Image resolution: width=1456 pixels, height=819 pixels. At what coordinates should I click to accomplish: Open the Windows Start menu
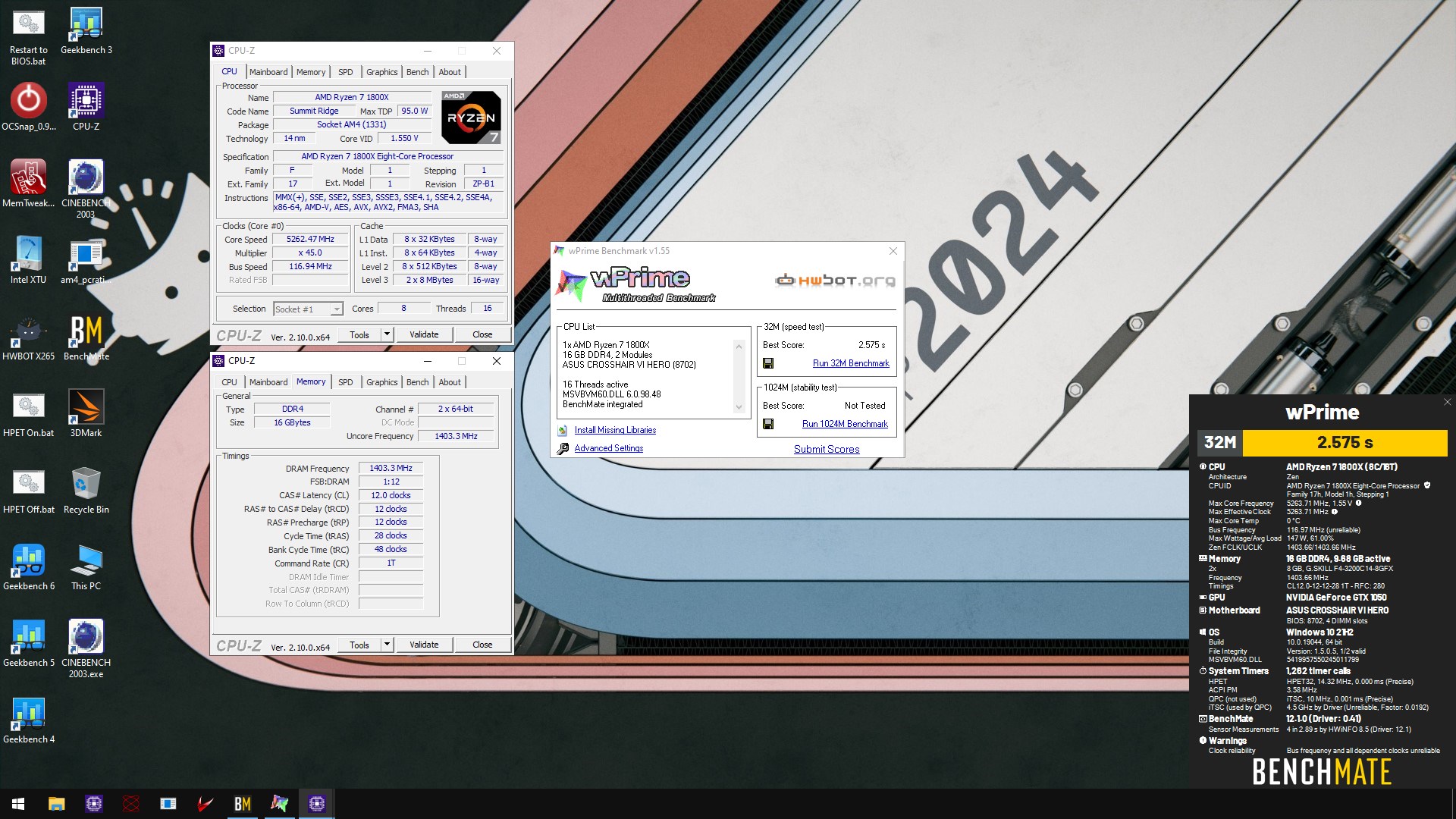coord(18,803)
